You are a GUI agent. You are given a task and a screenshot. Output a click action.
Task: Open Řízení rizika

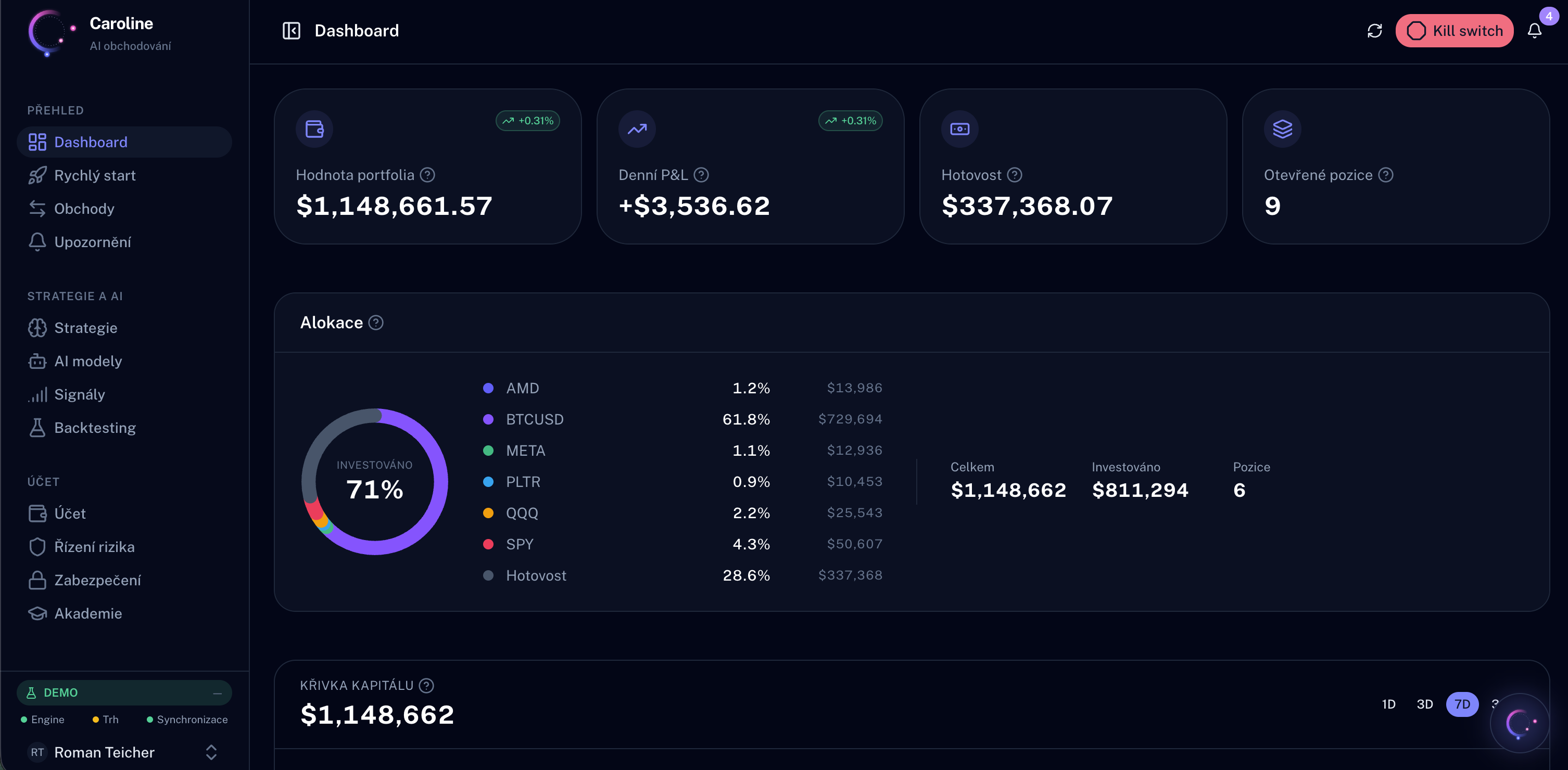point(124,547)
